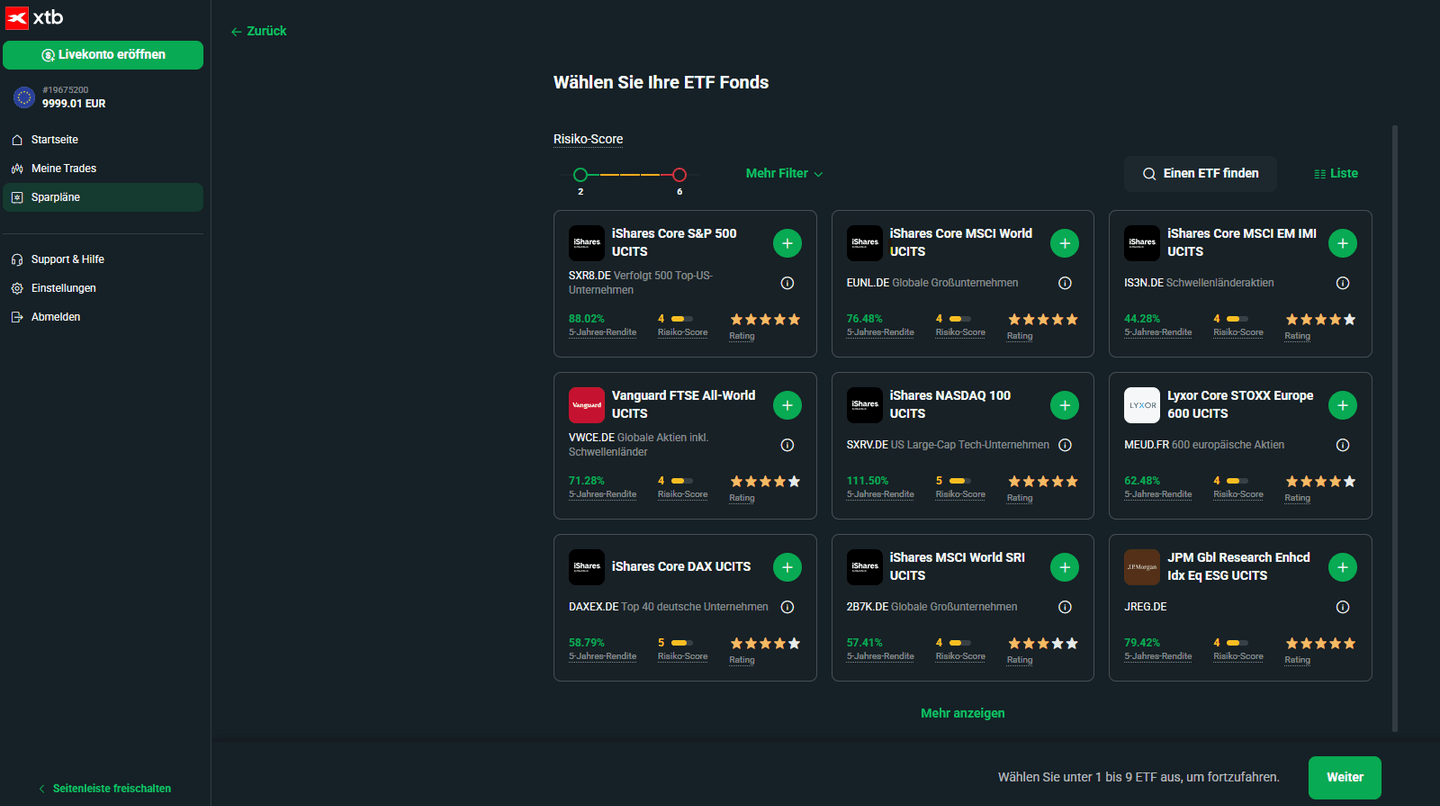The width and height of the screenshot is (1440, 806).
Task: Click the Risiko-Score value on the DAX card
Action: point(661,643)
